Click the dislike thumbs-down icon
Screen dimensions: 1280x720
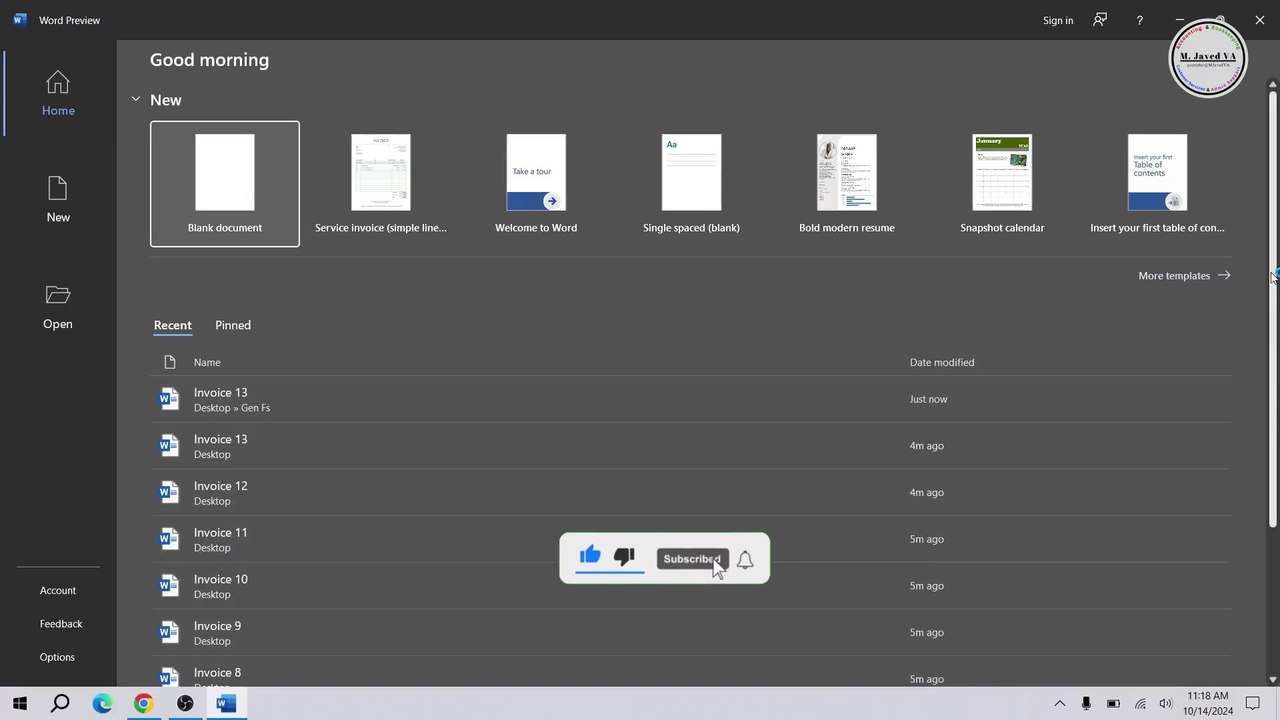[625, 556]
